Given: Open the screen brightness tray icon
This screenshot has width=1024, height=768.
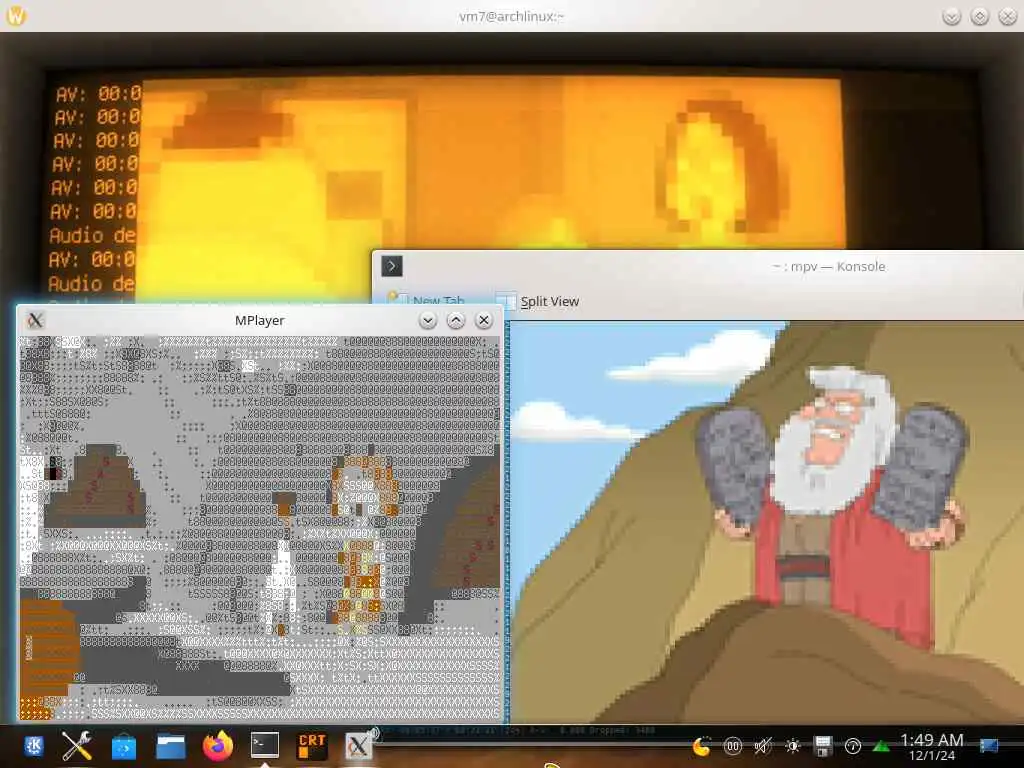Looking at the screenshot, I should [x=793, y=746].
